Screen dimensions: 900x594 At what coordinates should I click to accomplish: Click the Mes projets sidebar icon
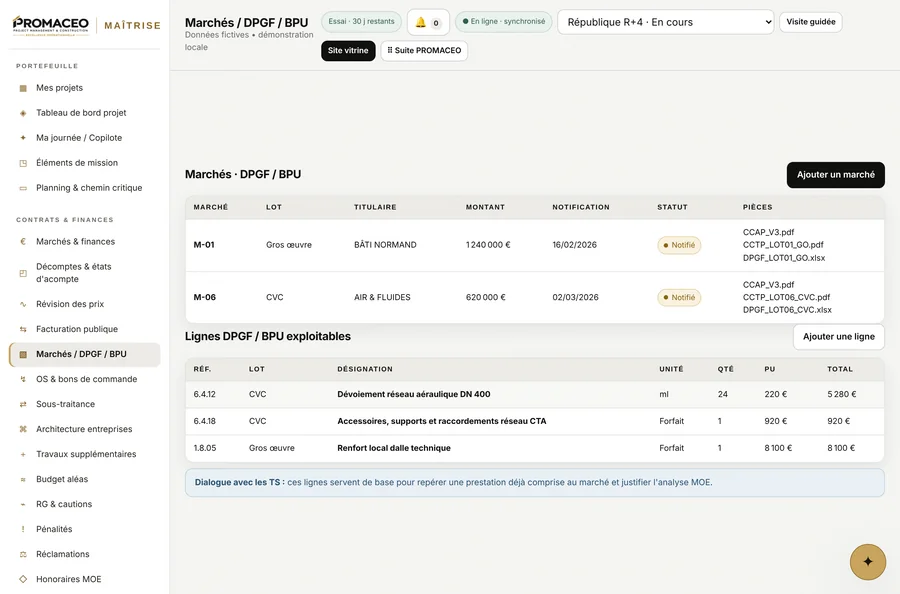(x=23, y=88)
